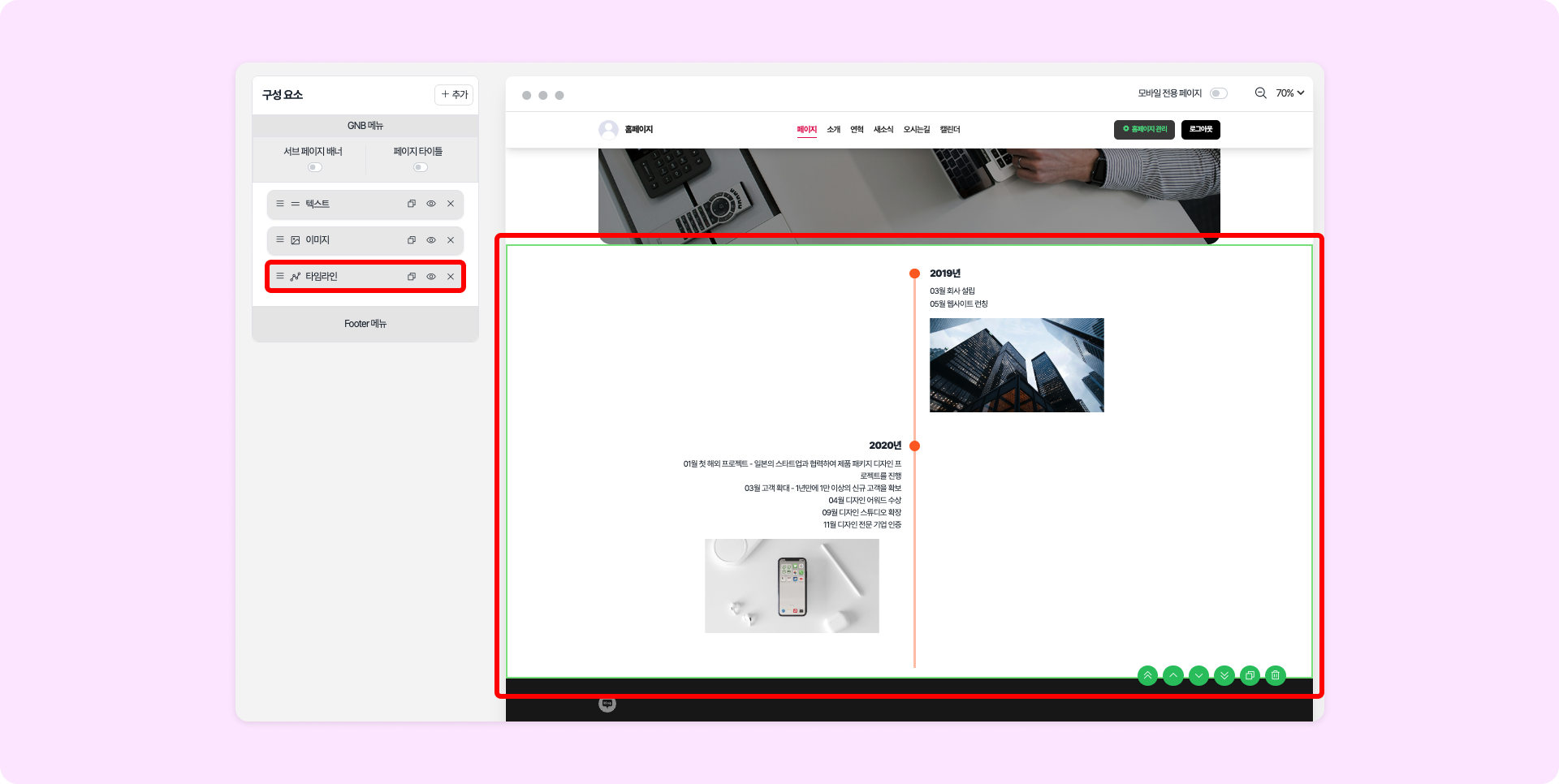The width and height of the screenshot is (1559, 784).
Task: Click the 05월 웹사이트 런칭 text line
Action: (x=959, y=304)
